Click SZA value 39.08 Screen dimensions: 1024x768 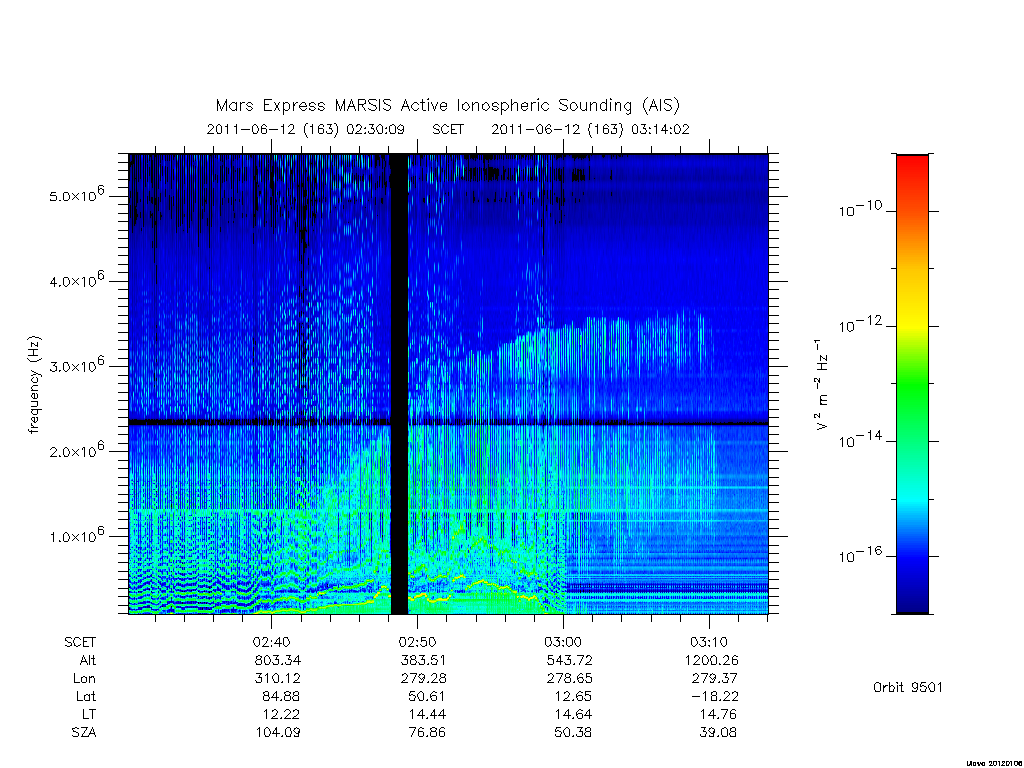coord(718,733)
